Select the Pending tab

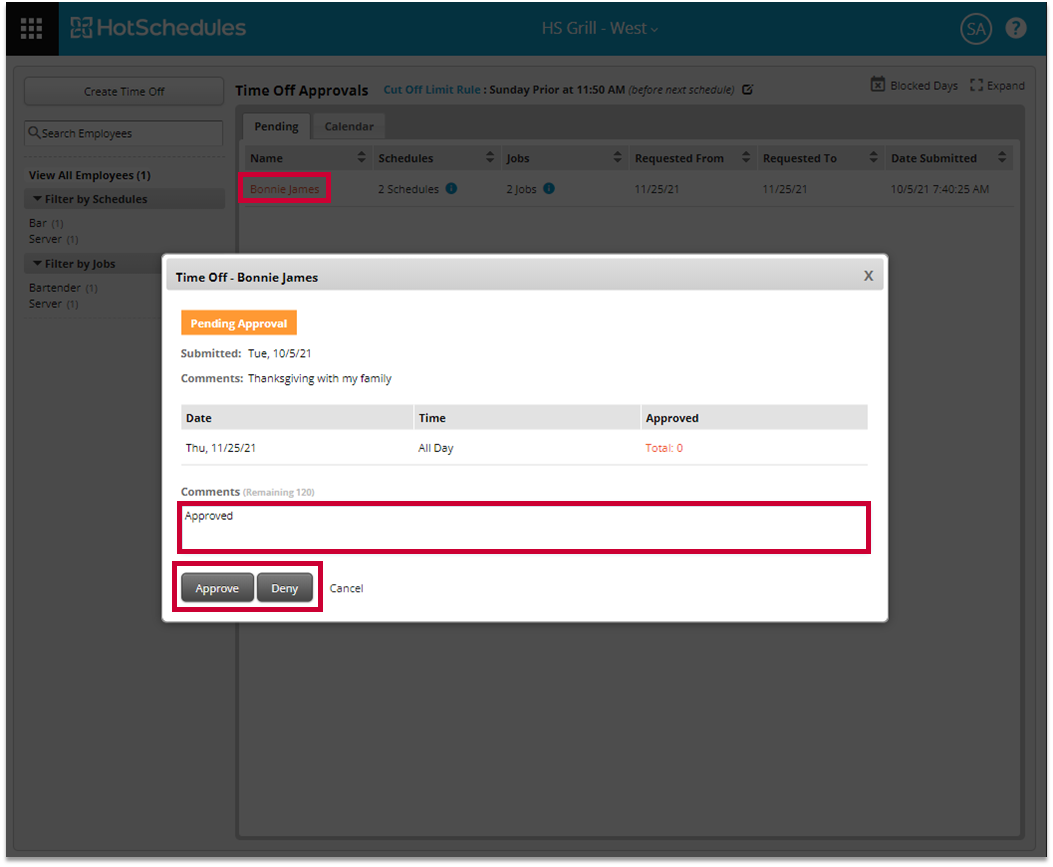(276, 127)
